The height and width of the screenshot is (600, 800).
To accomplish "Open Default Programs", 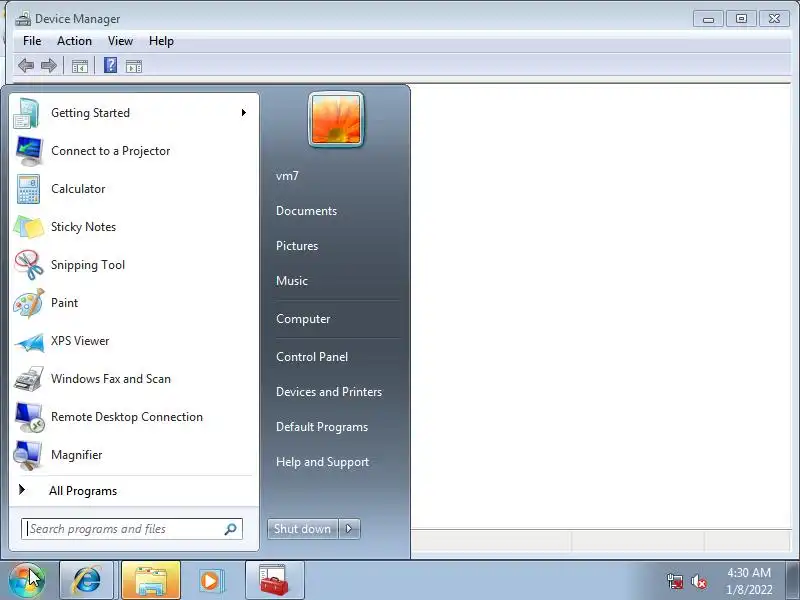I will pos(322,427).
